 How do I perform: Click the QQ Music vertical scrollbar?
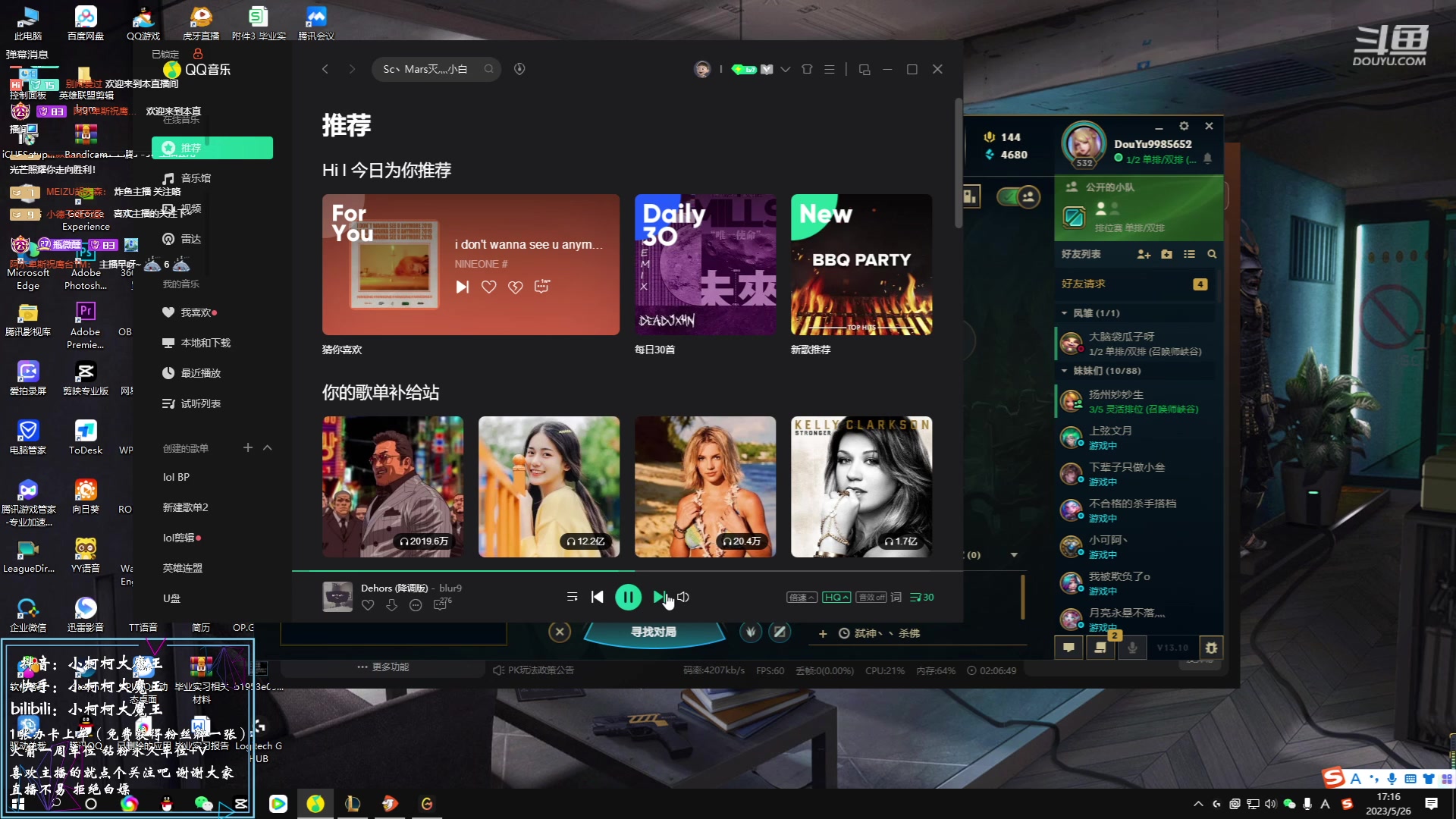[959, 163]
